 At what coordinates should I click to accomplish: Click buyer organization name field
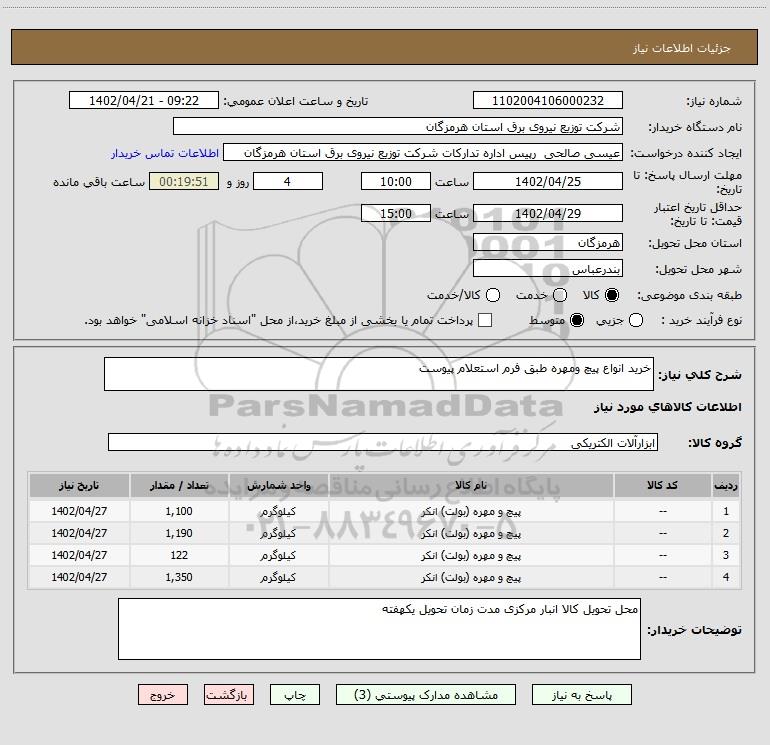pos(398,127)
